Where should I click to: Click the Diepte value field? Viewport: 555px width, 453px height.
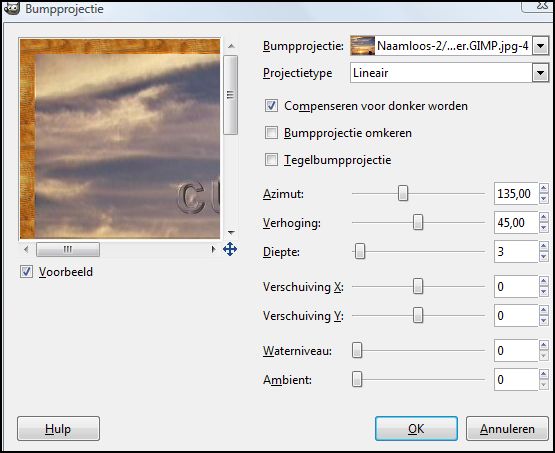point(516,252)
